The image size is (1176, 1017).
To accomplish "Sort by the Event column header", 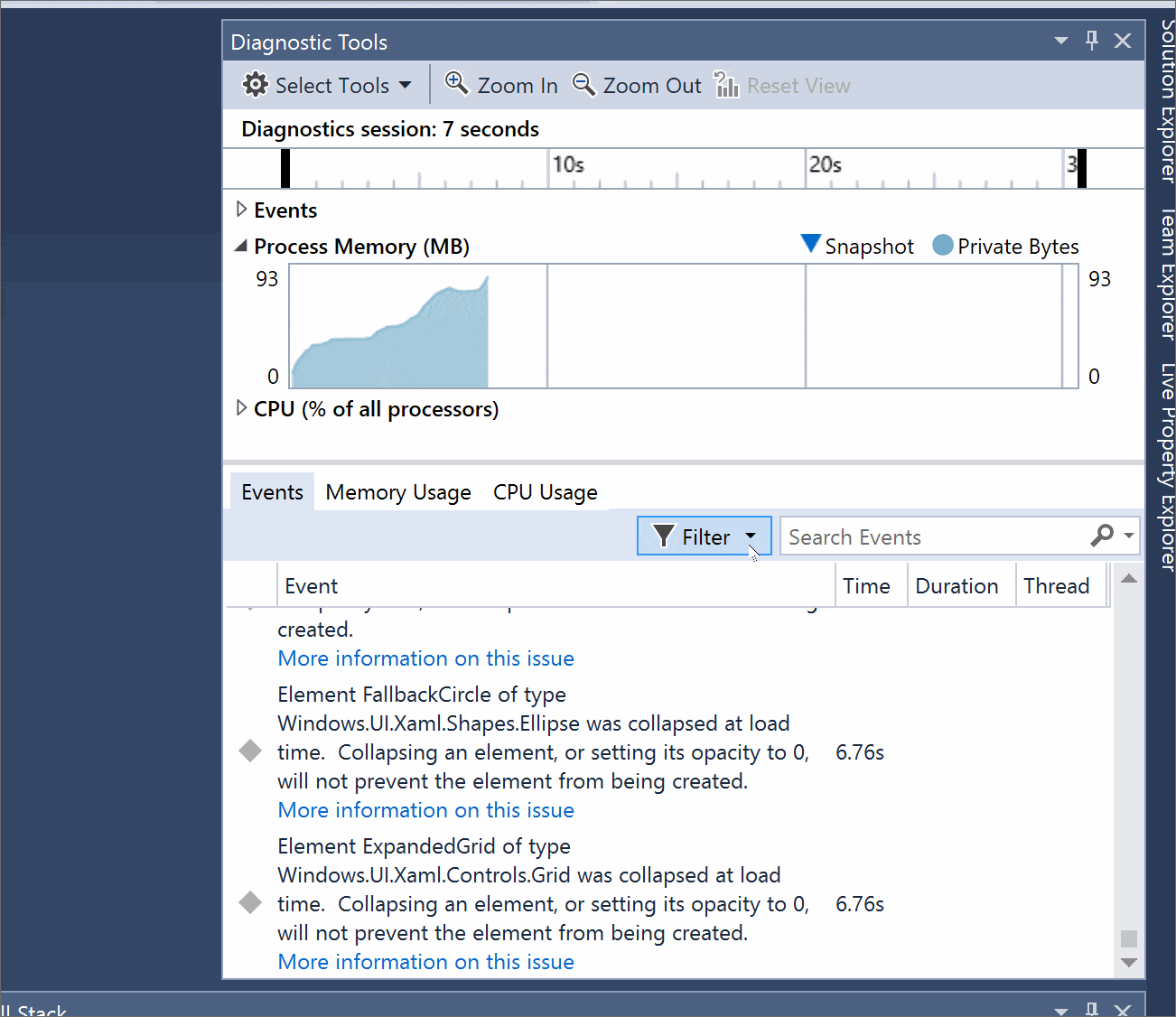I will tap(555, 586).
